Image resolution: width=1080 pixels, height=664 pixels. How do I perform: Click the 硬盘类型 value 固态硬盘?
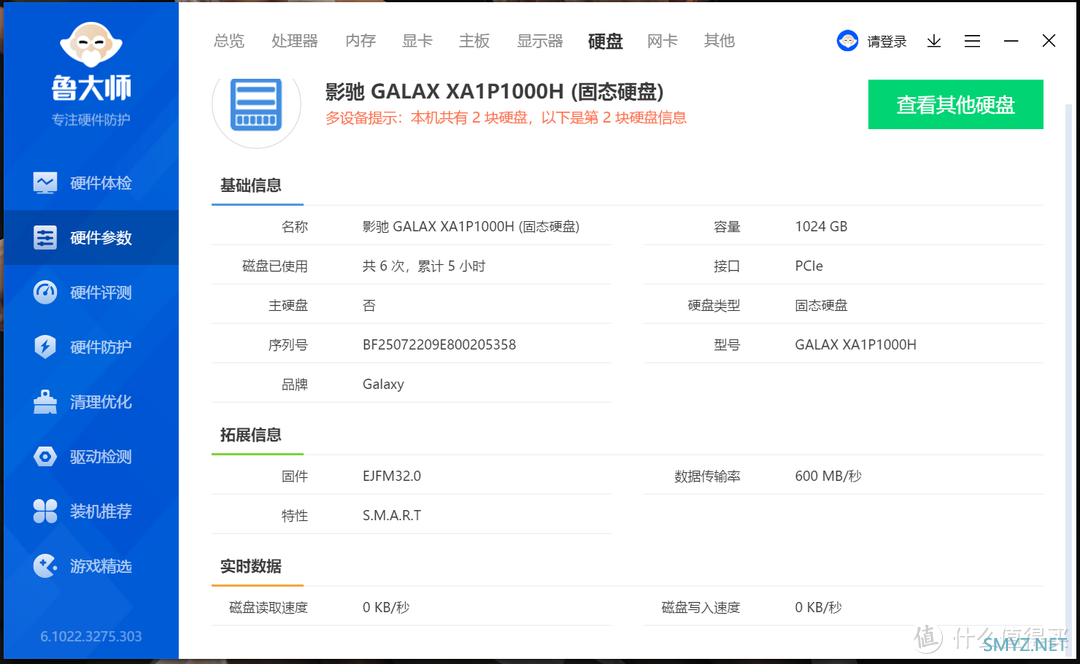(821, 305)
